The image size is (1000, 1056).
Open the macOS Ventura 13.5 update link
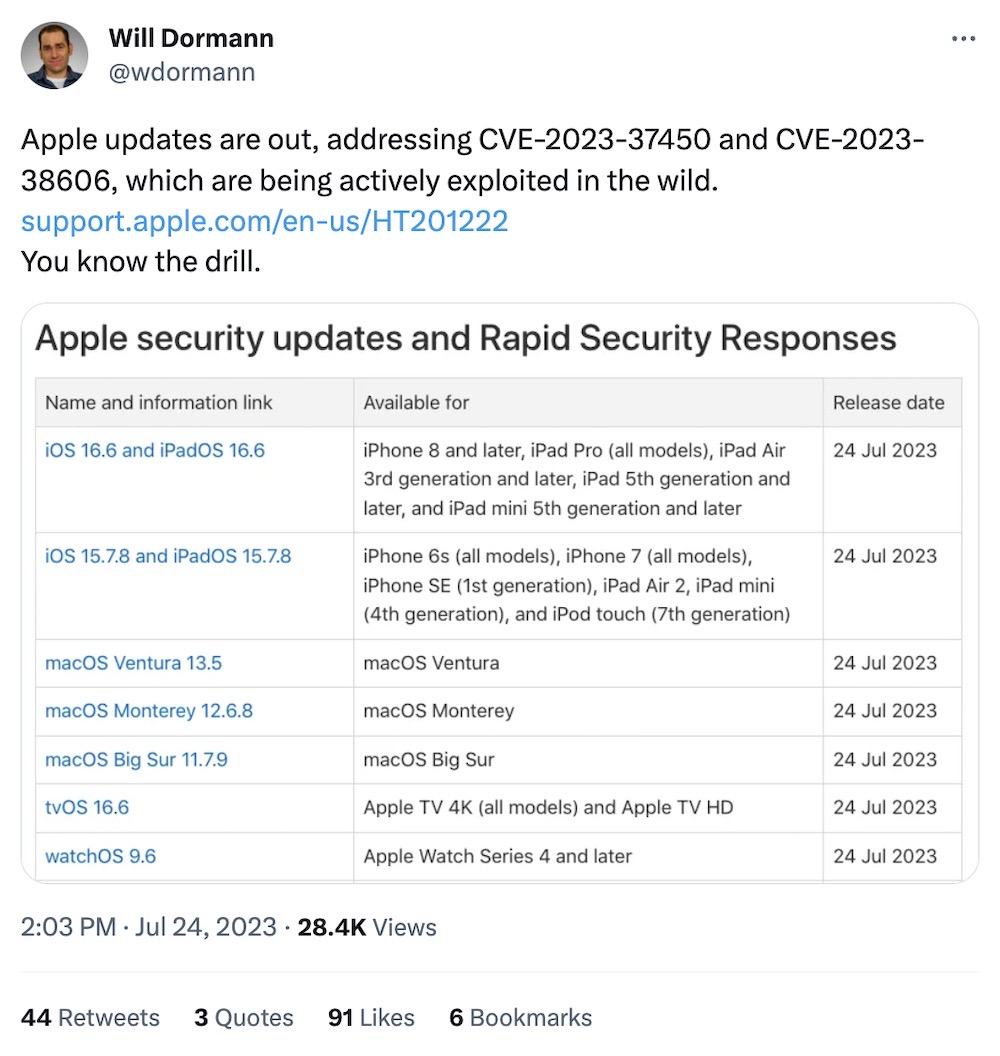[131, 663]
